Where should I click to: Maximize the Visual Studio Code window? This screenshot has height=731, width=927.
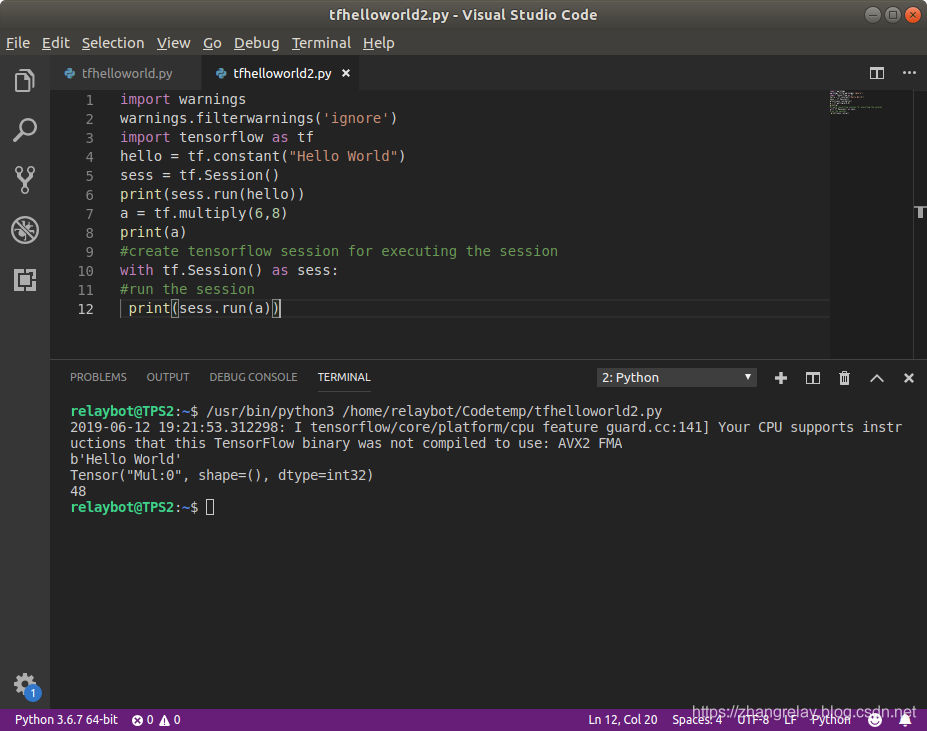893,15
